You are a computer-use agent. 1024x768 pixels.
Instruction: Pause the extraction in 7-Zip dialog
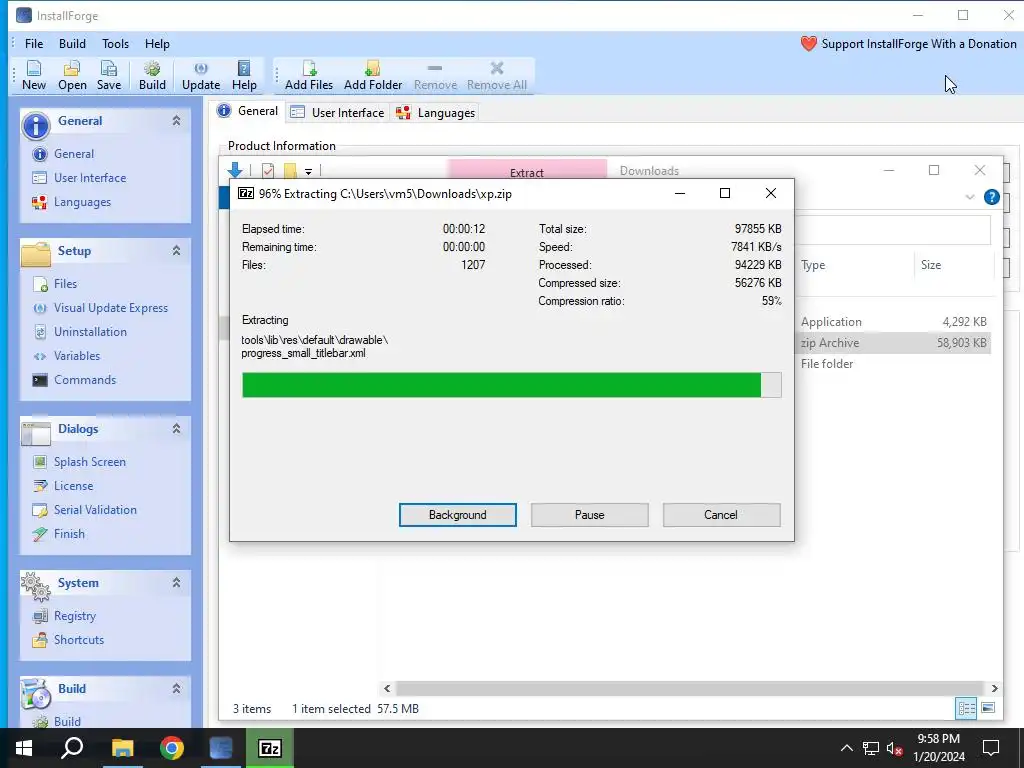point(590,515)
